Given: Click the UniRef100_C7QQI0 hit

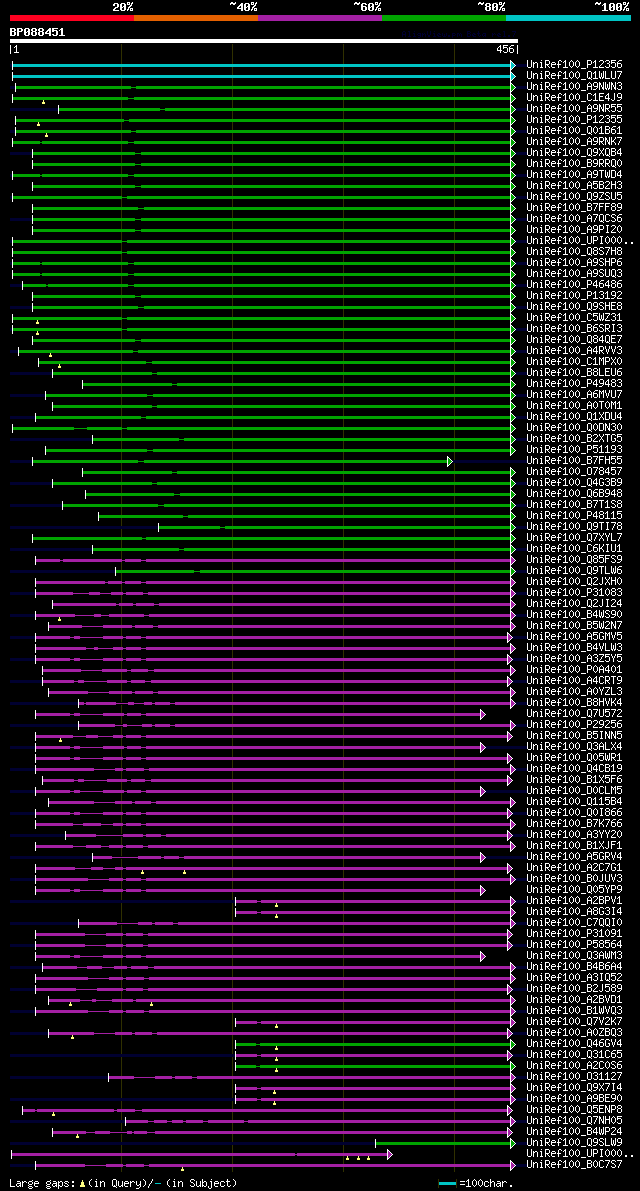Looking at the screenshot, I should (x=574, y=924).
